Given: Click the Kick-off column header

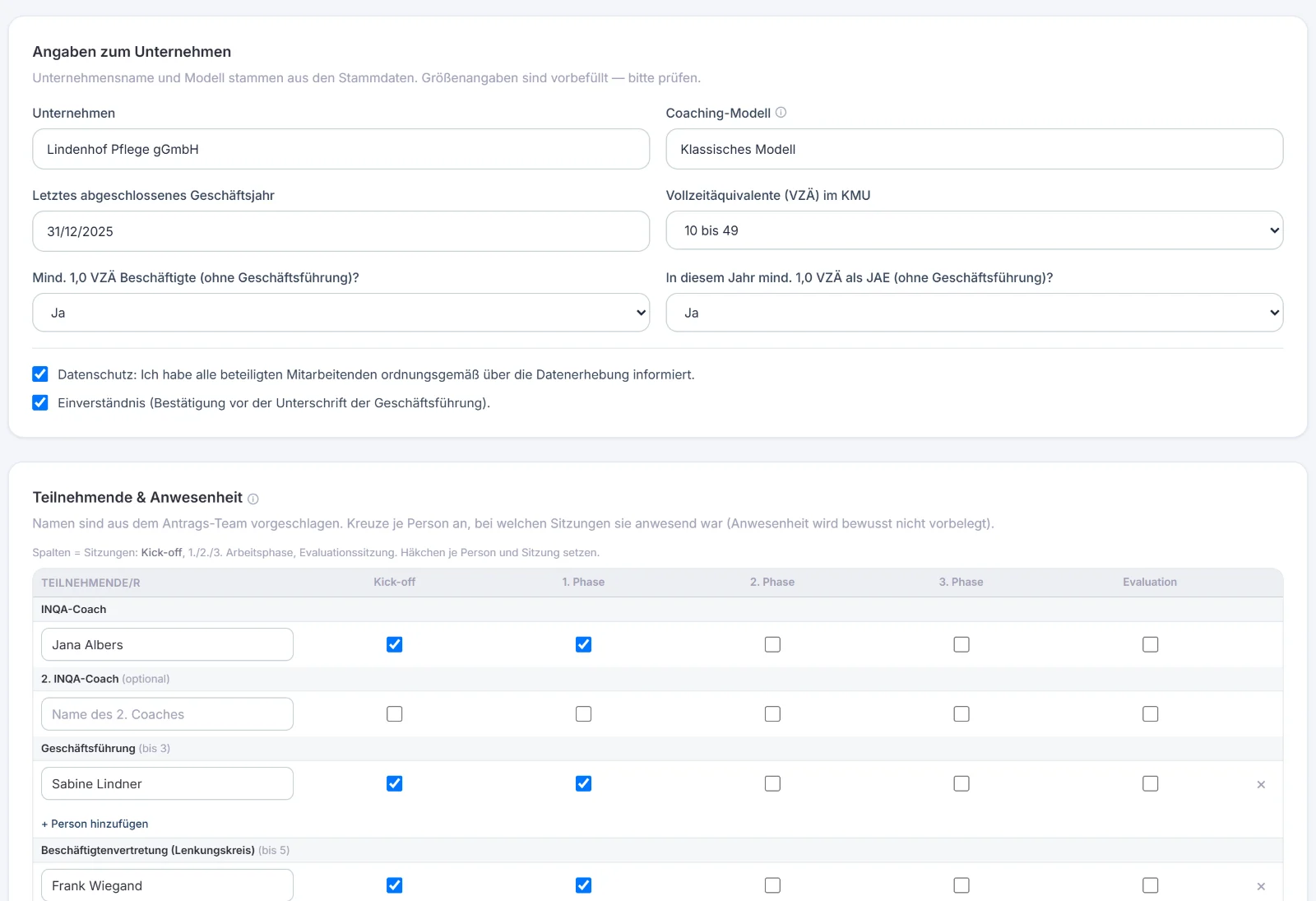Looking at the screenshot, I should (395, 582).
